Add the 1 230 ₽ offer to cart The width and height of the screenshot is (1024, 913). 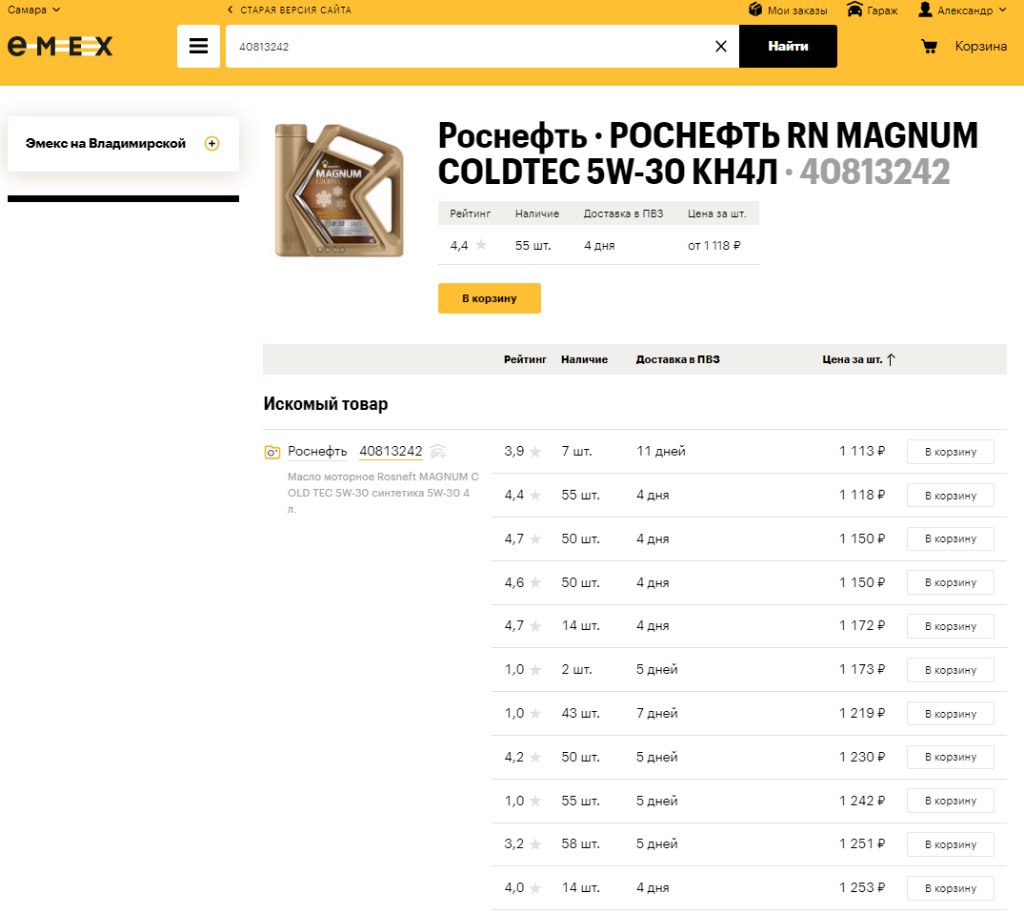[x=950, y=757]
